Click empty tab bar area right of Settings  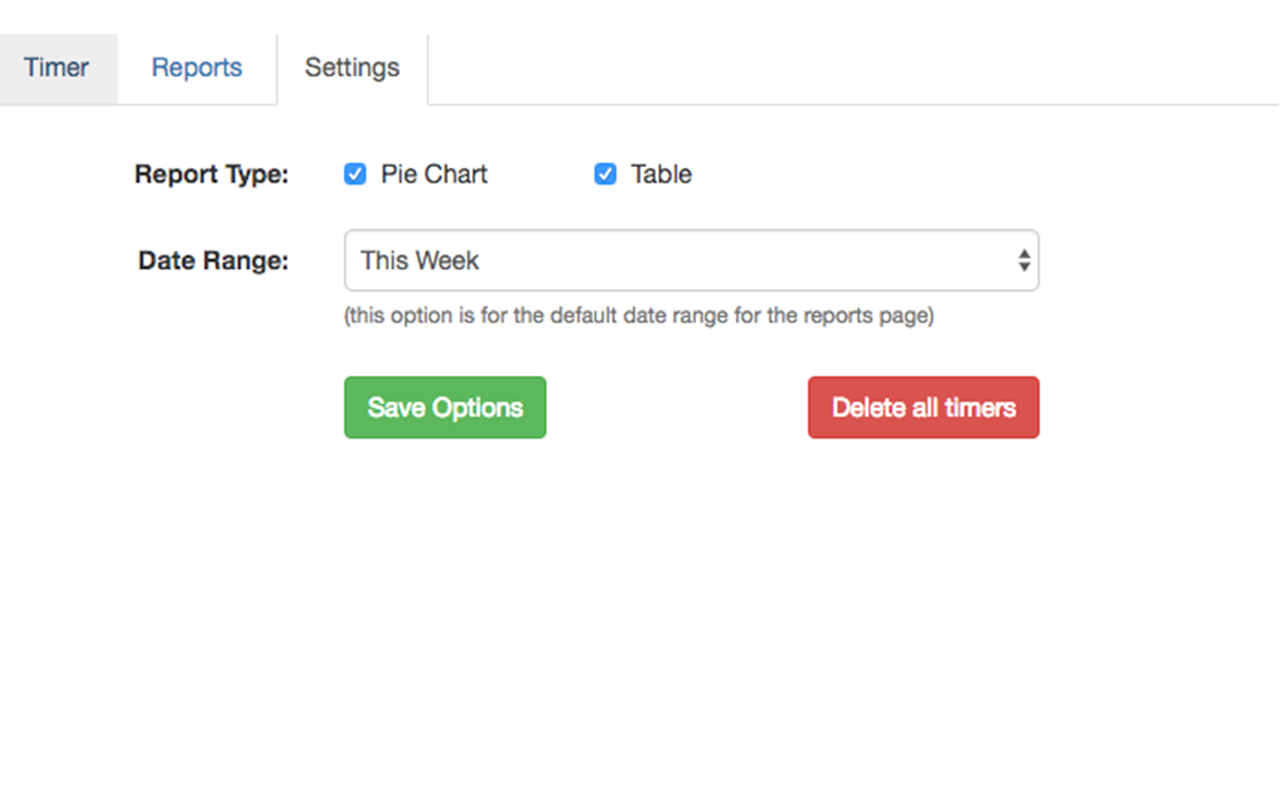(x=850, y=68)
